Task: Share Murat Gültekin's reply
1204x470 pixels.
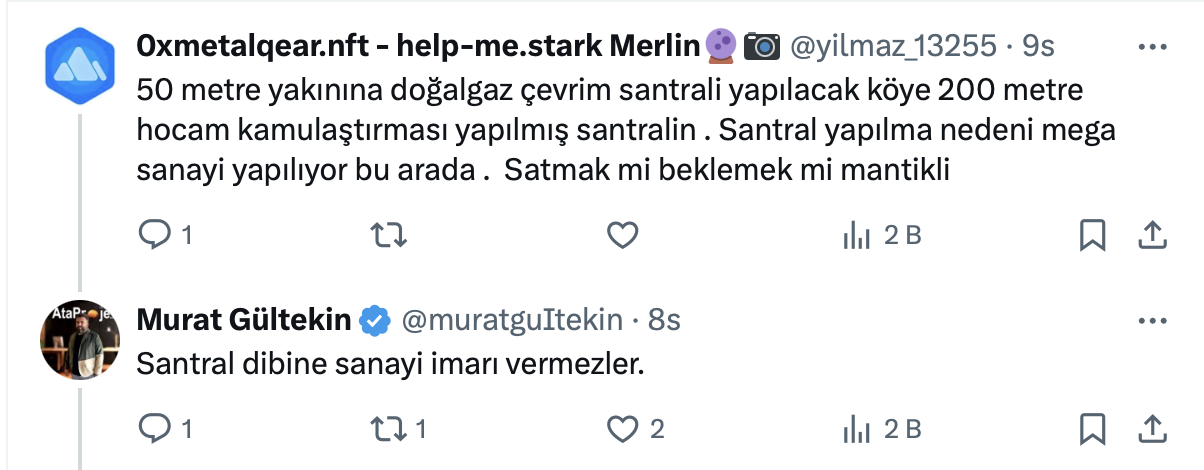Action: 1151,429
